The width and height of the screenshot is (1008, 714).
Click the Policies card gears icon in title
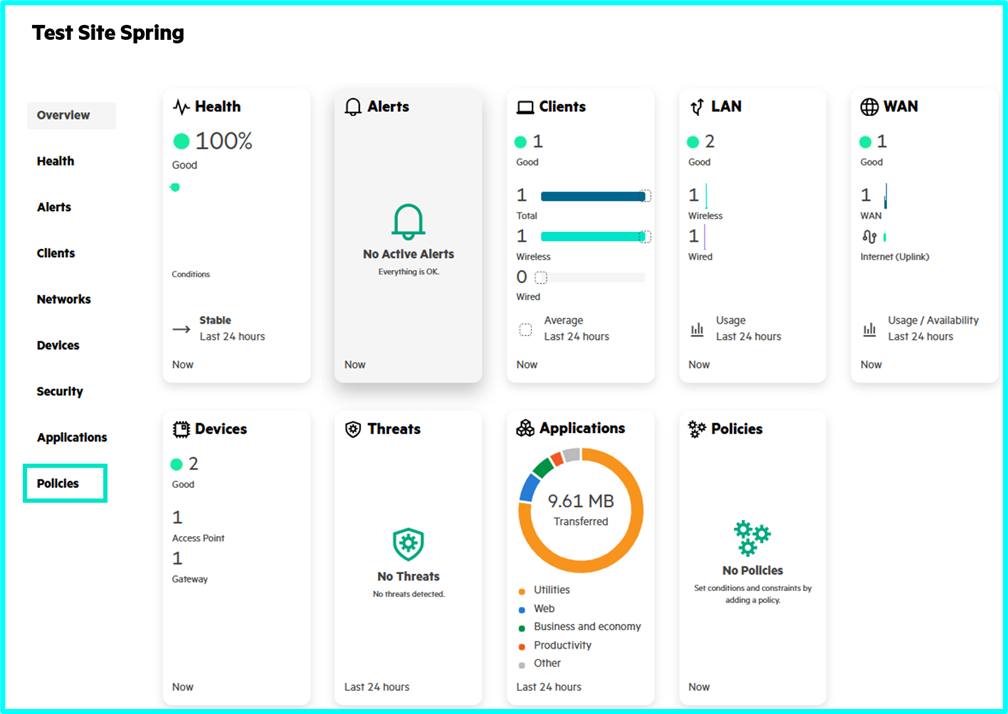click(x=697, y=429)
